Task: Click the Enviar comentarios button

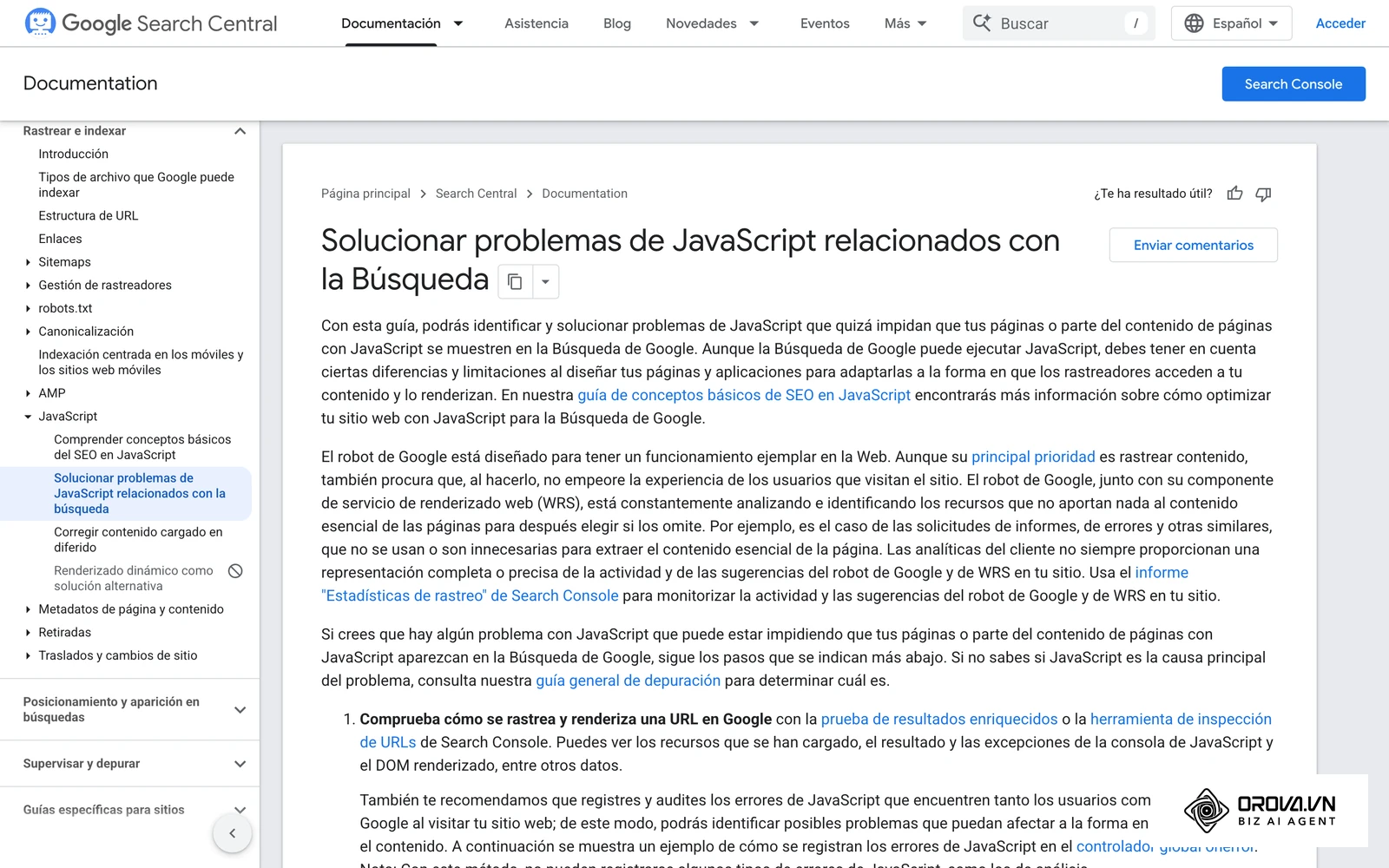Action: [x=1194, y=246]
